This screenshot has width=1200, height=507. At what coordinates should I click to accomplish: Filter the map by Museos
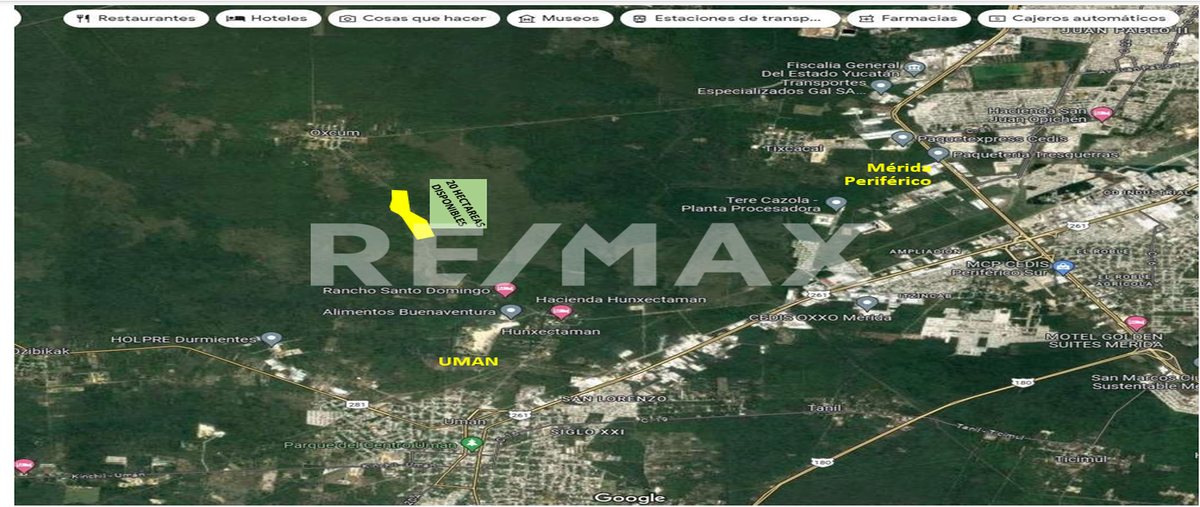tap(559, 18)
